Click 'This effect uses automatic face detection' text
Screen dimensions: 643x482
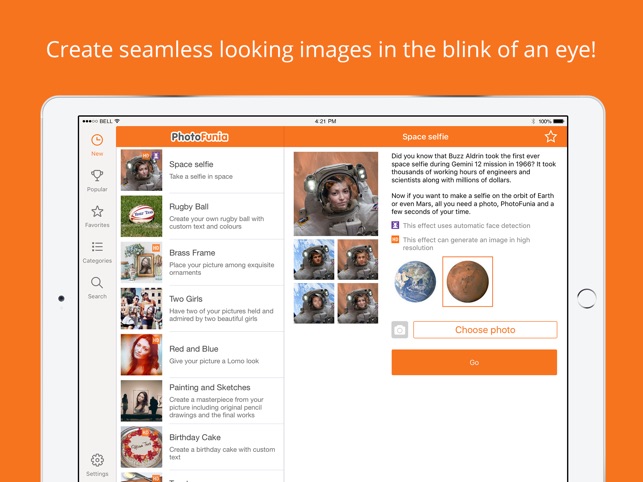(467, 226)
